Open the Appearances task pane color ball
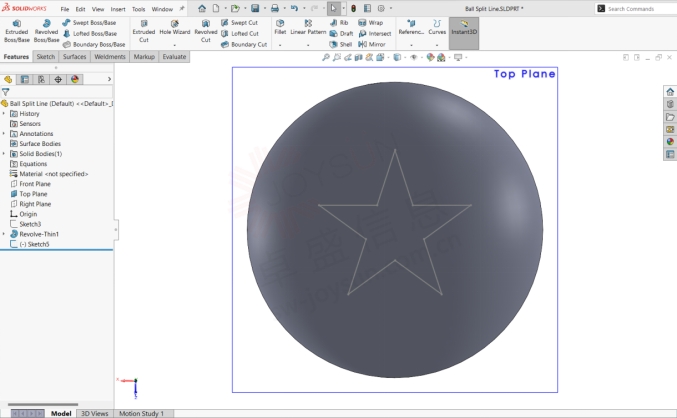This screenshot has width=677, height=418. (670, 142)
